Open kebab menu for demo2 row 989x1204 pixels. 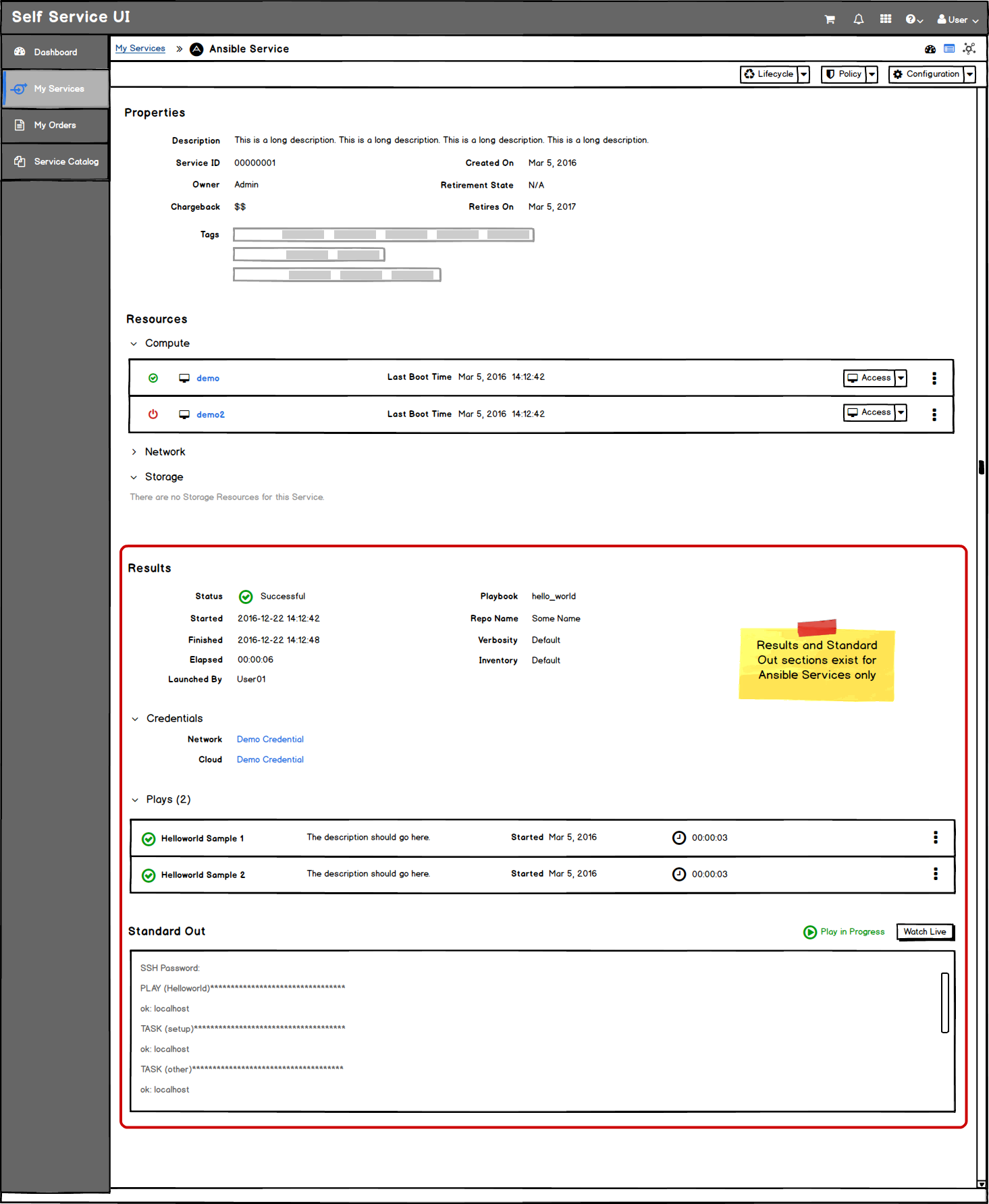tap(934, 414)
